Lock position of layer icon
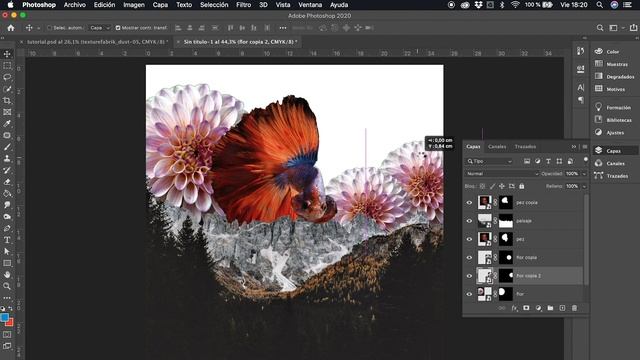The height and width of the screenshot is (360, 640). pyautogui.click(x=502, y=186)
